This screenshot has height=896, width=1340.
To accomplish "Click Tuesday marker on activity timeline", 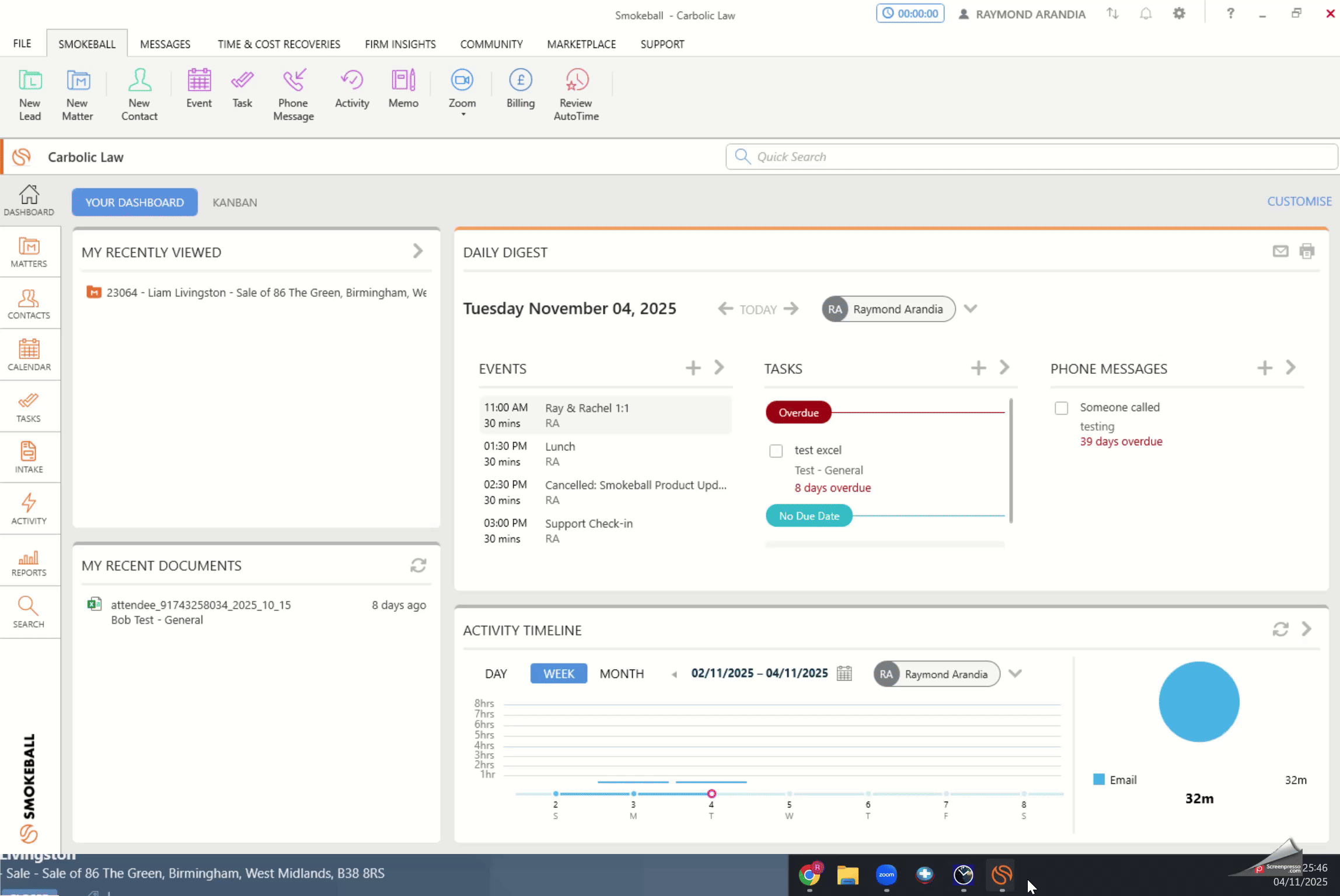I will (711, 793).
